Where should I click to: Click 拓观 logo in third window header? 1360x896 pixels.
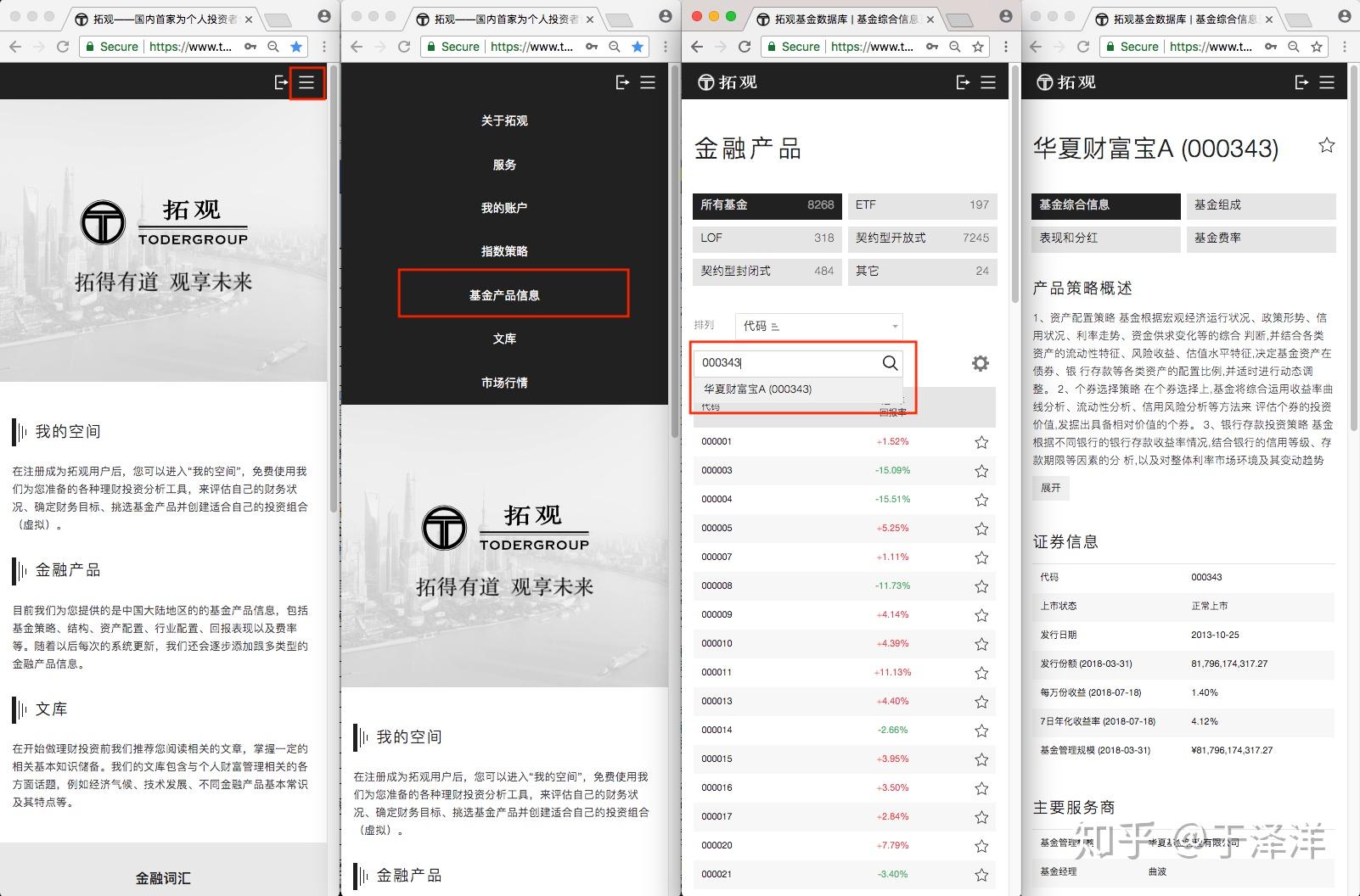tap(728, 82)
